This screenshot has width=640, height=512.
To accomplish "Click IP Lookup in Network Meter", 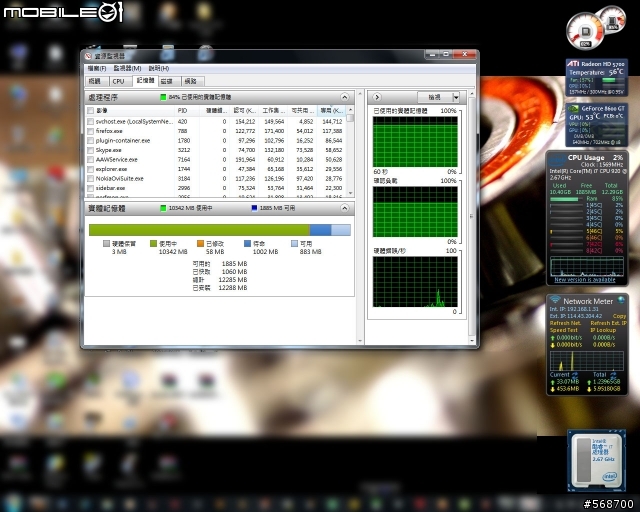I will point(603,330).
